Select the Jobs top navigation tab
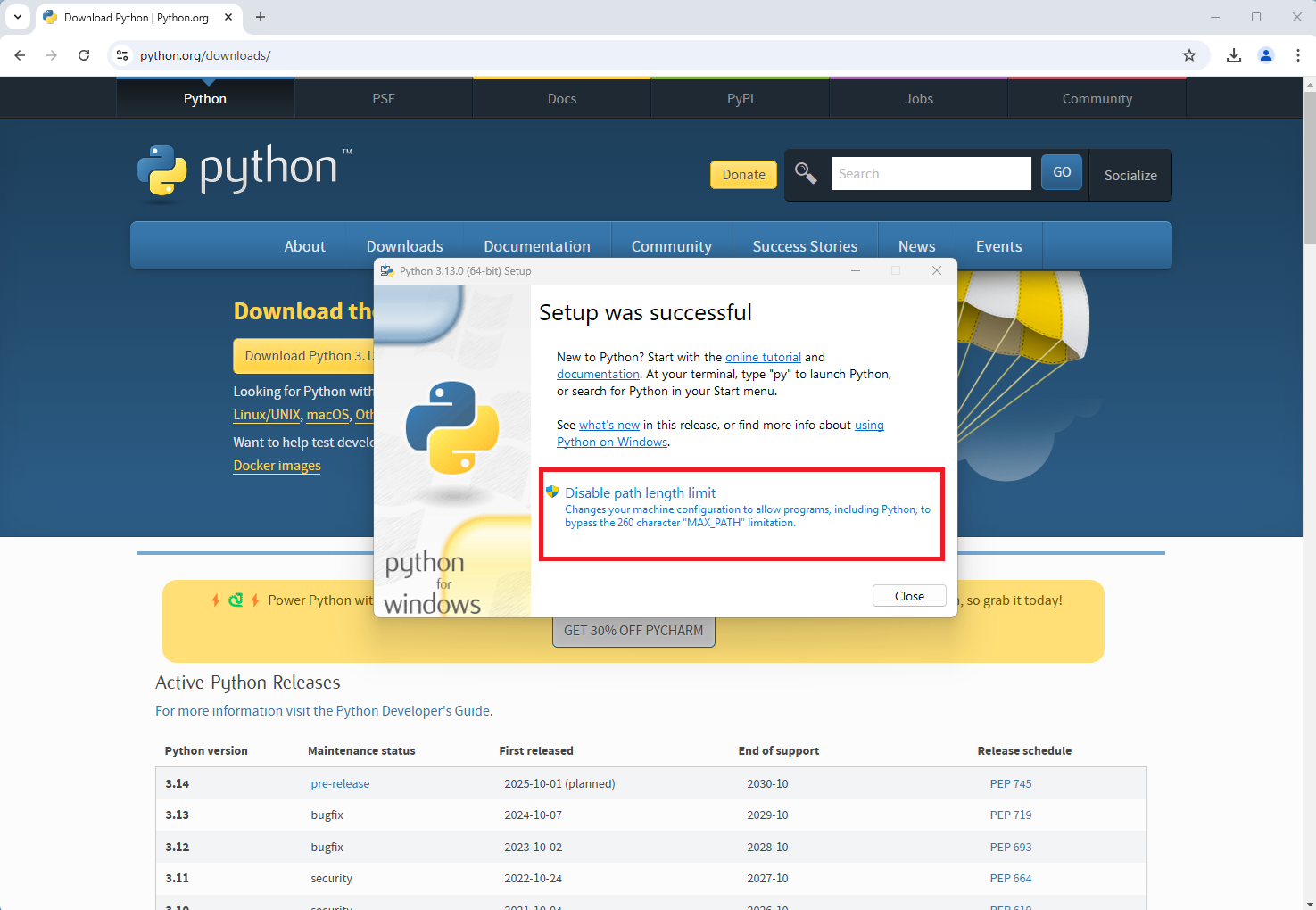The image size is (1316, 910). (919, 98)
